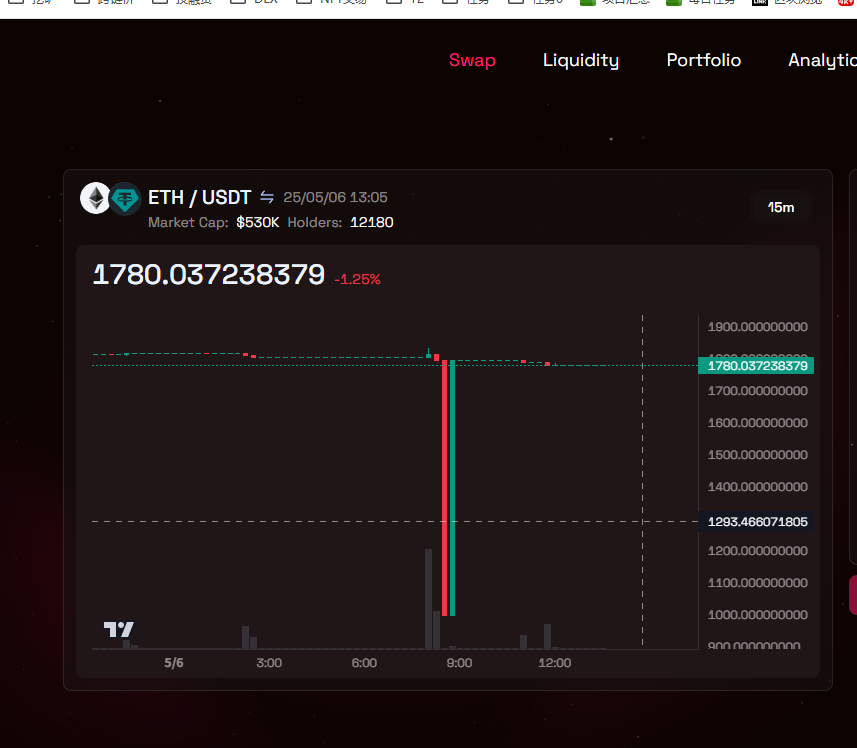Click the large 1780.037238379 price heading
The width and height of the screenshot is (857, 748).
[209, 274]
